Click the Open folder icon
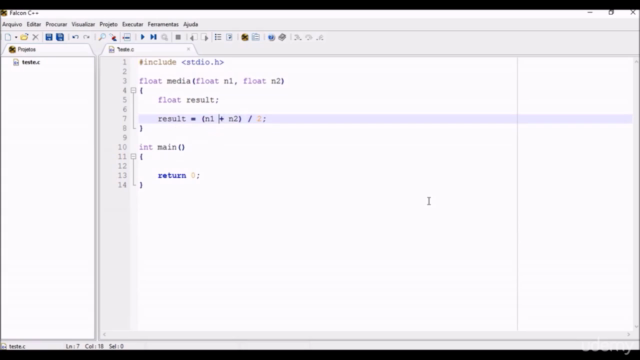 (24, 37)
